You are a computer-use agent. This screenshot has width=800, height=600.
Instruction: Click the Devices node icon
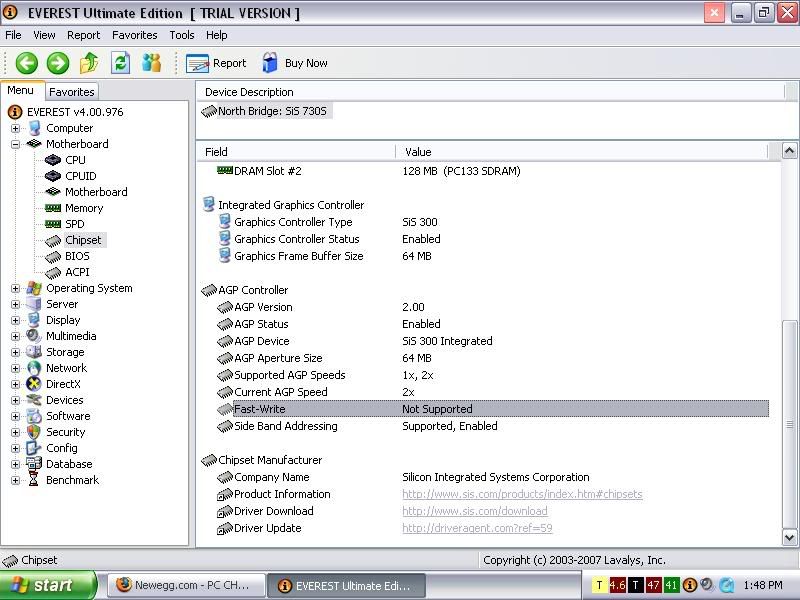(34, 400)
